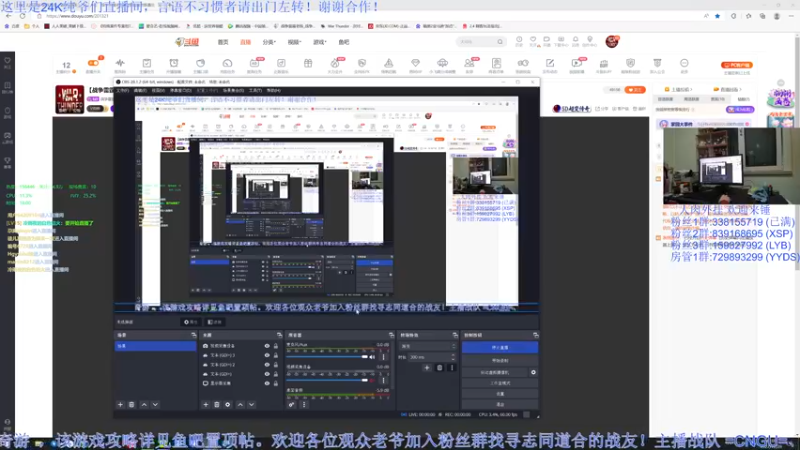800x450 pixels.
Task: Add a scene transition with plus icon
Action: click(427, 367)
